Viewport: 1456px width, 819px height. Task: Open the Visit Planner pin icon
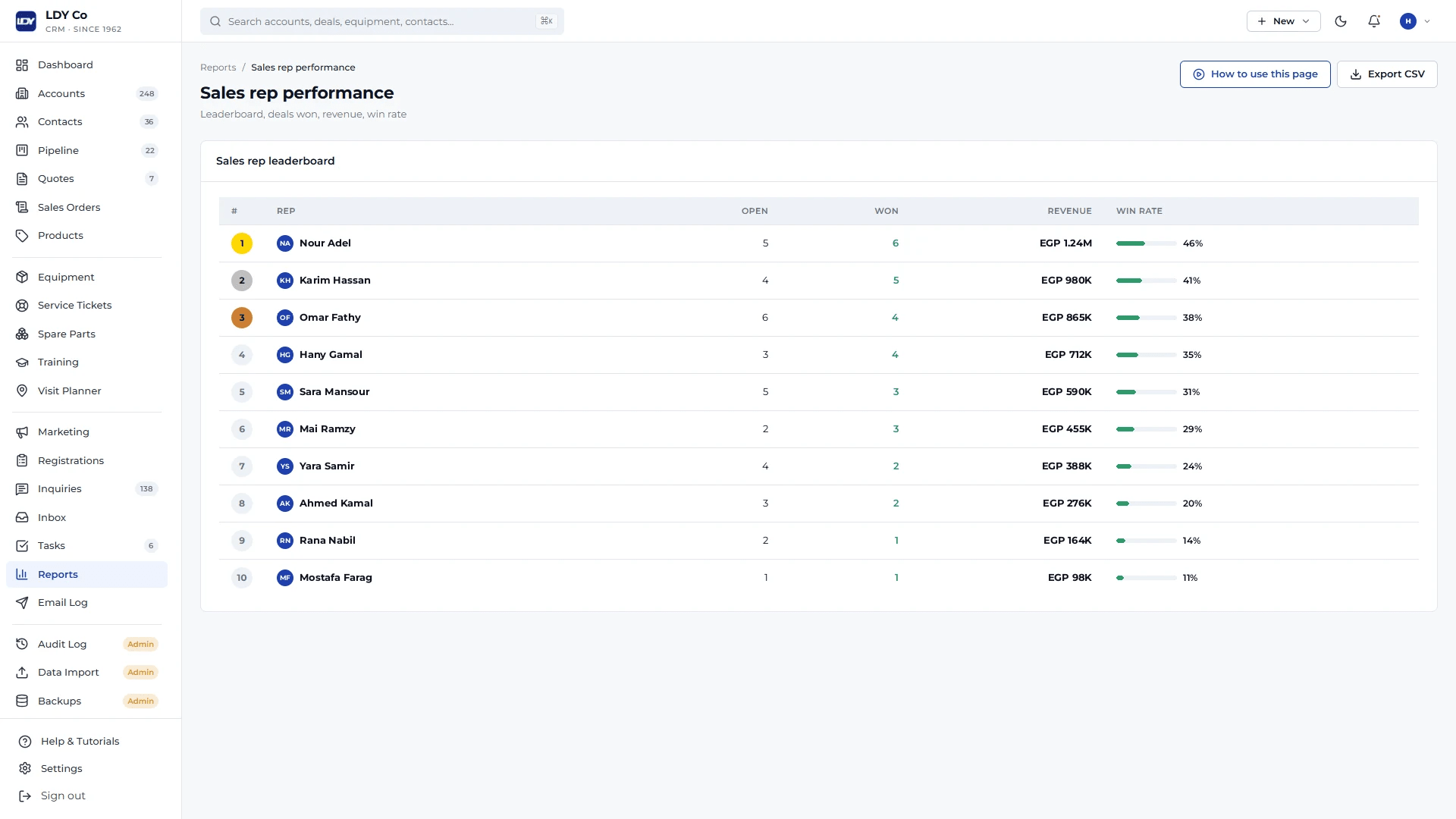[x=22, y=391]
